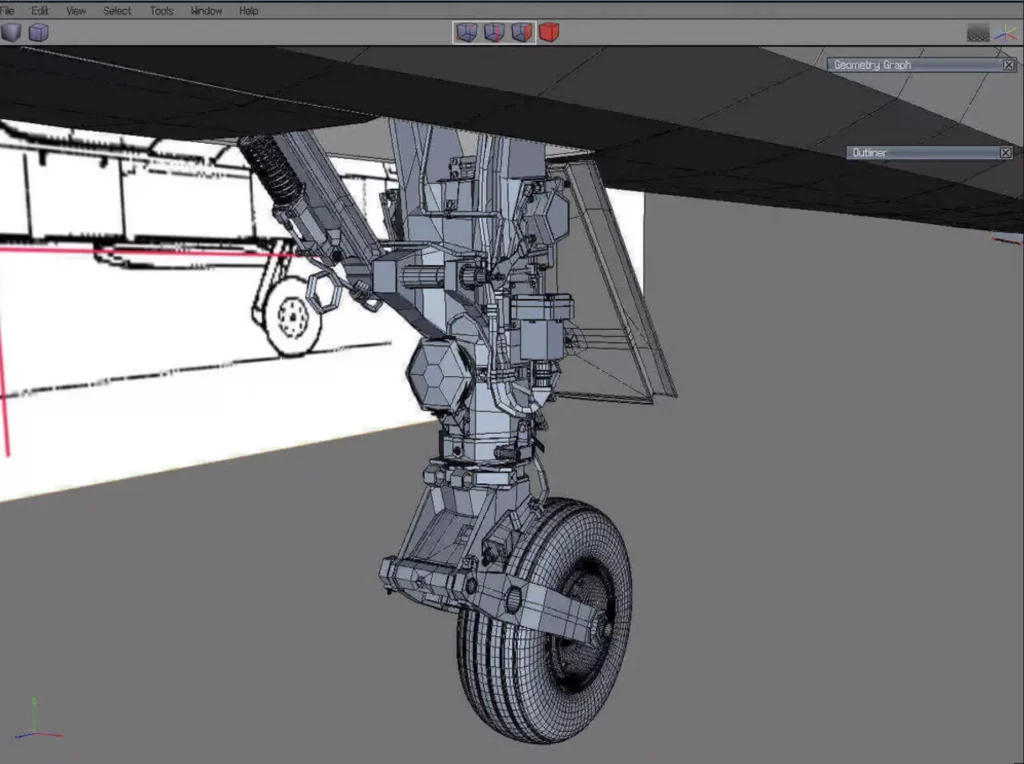Toggle the axes display icon
The image size is (1024, 764).
pos(1006,33)
